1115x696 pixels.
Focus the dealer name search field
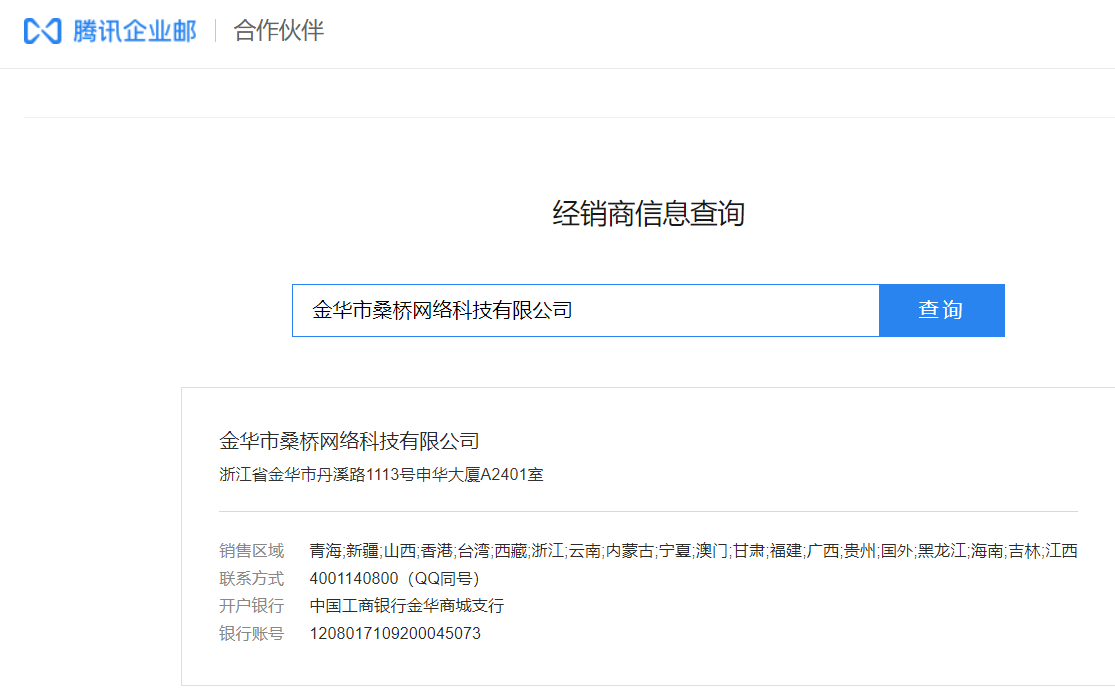click(x=585, y=310)
